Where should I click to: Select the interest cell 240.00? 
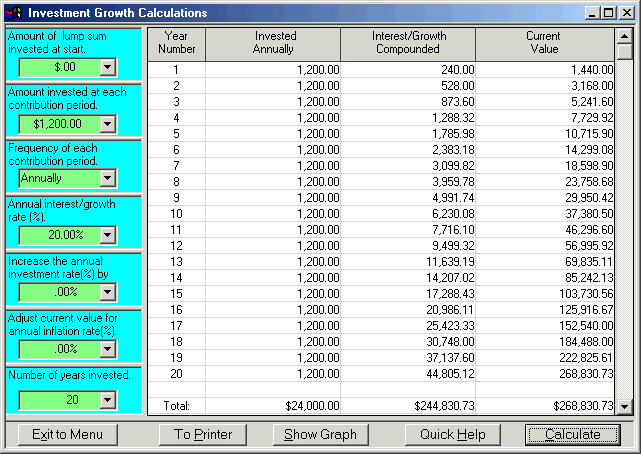tap(408, 70)
